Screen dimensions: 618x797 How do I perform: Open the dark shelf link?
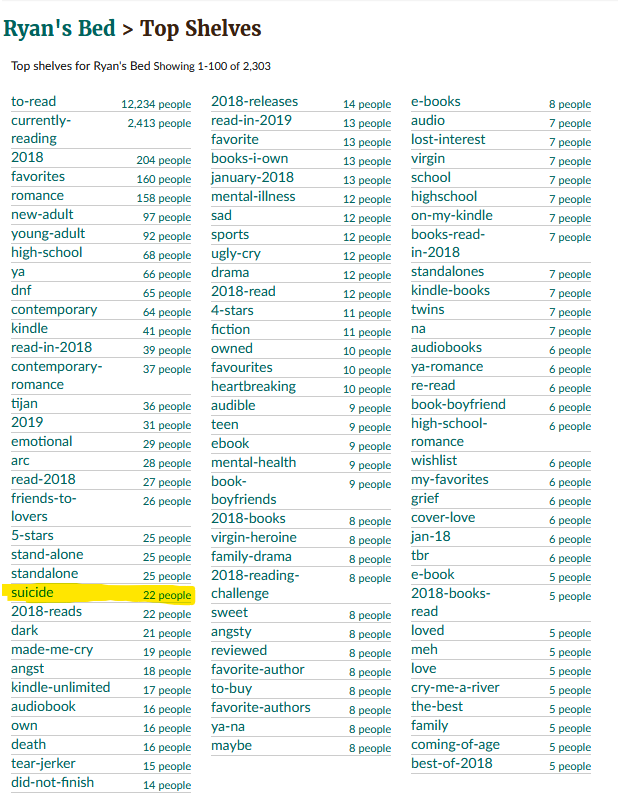point(25,631)
